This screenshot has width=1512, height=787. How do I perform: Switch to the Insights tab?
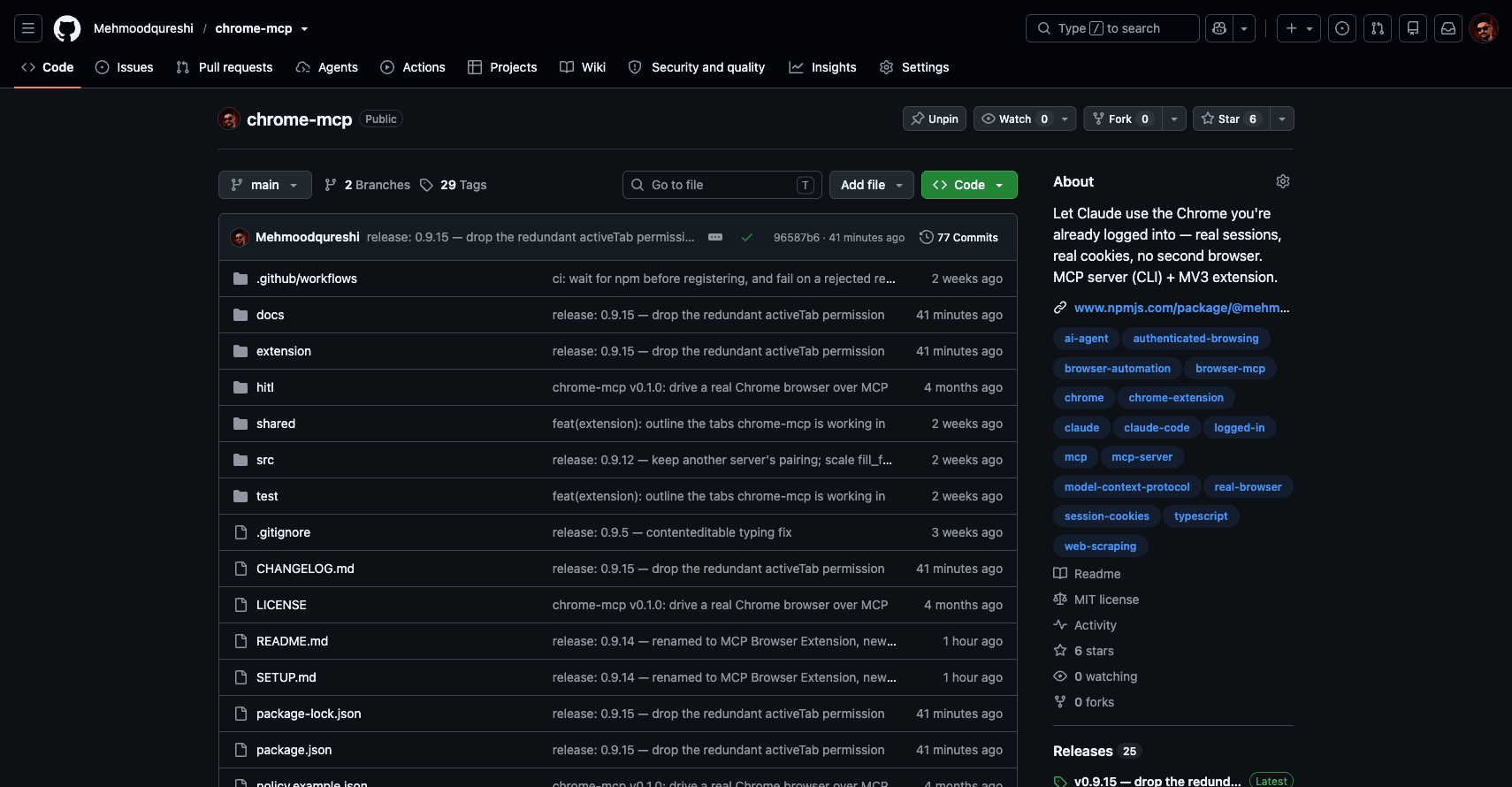coord(822,67)
